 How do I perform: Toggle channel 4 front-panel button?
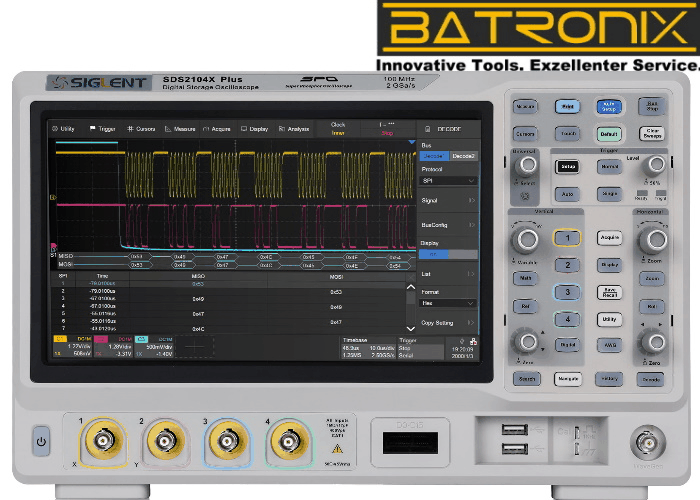tap(567, 319)
